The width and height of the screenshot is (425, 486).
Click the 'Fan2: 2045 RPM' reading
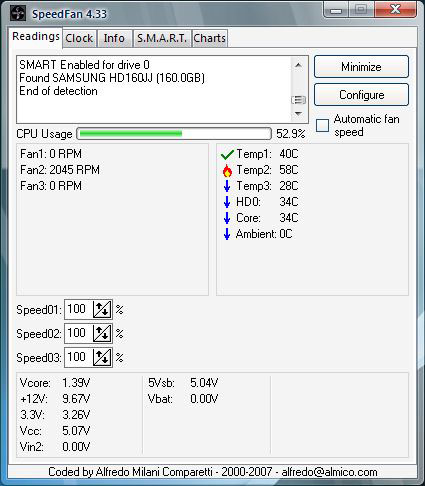tap(60, 170)
